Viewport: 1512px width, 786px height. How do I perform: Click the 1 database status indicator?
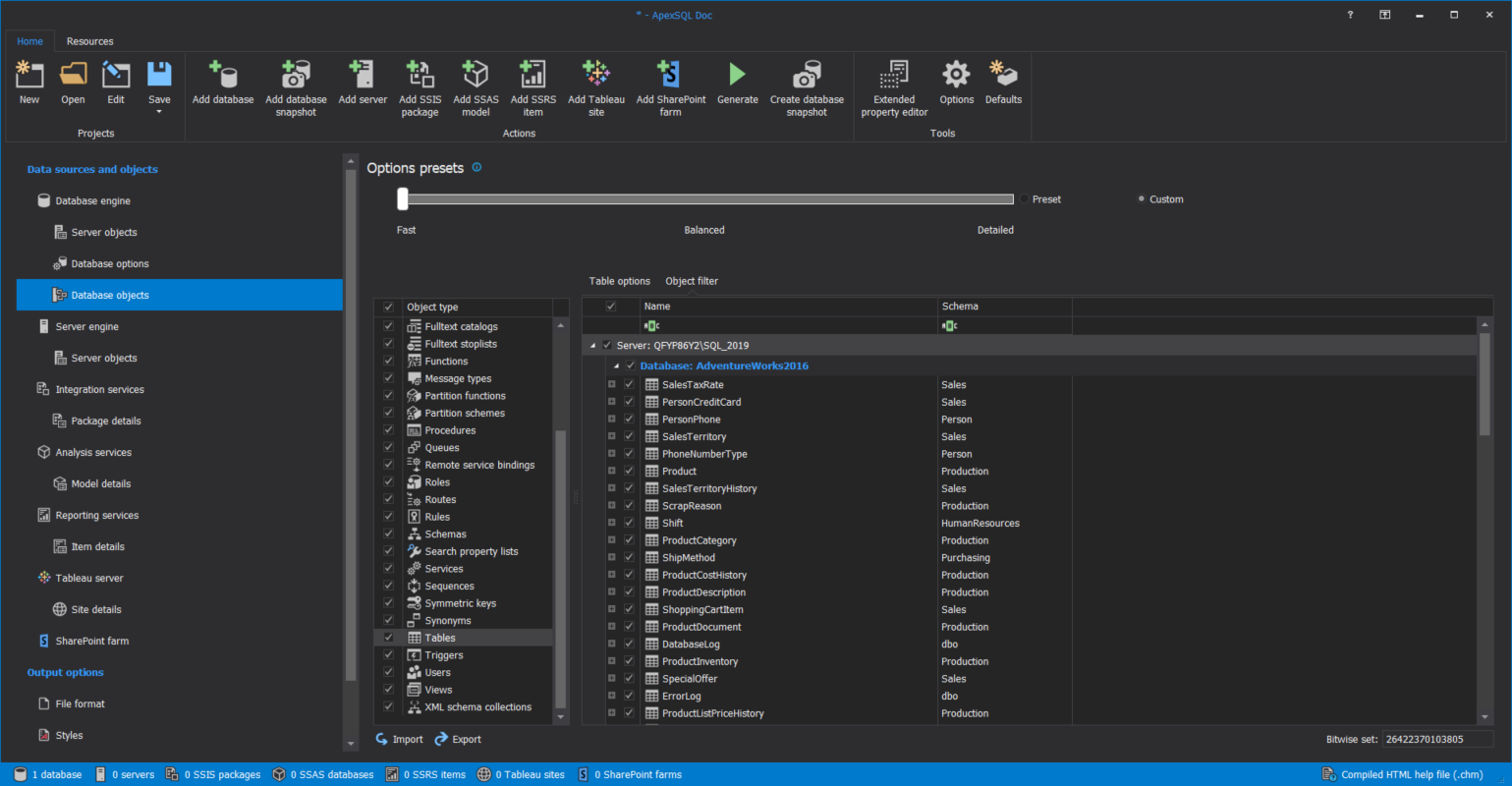pyautogui.click(x=48, y=774)
